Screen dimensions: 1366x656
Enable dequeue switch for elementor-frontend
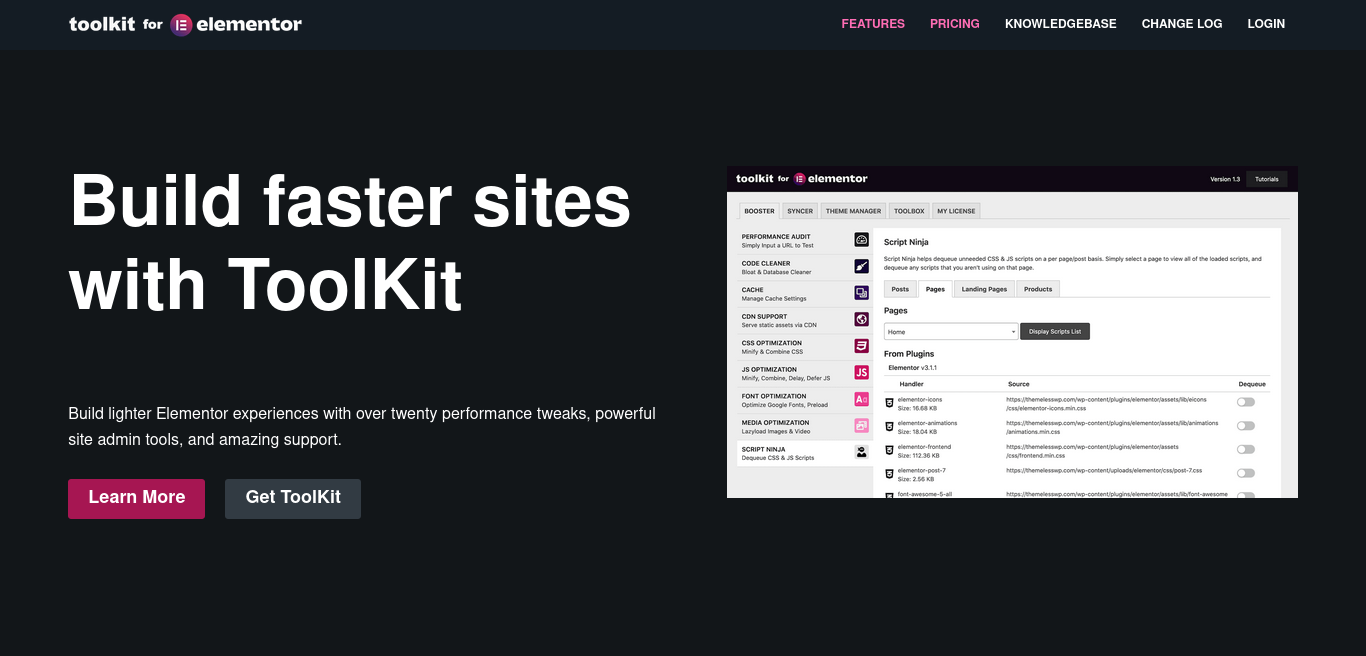pyautogui.click(x=1245, y=450)
